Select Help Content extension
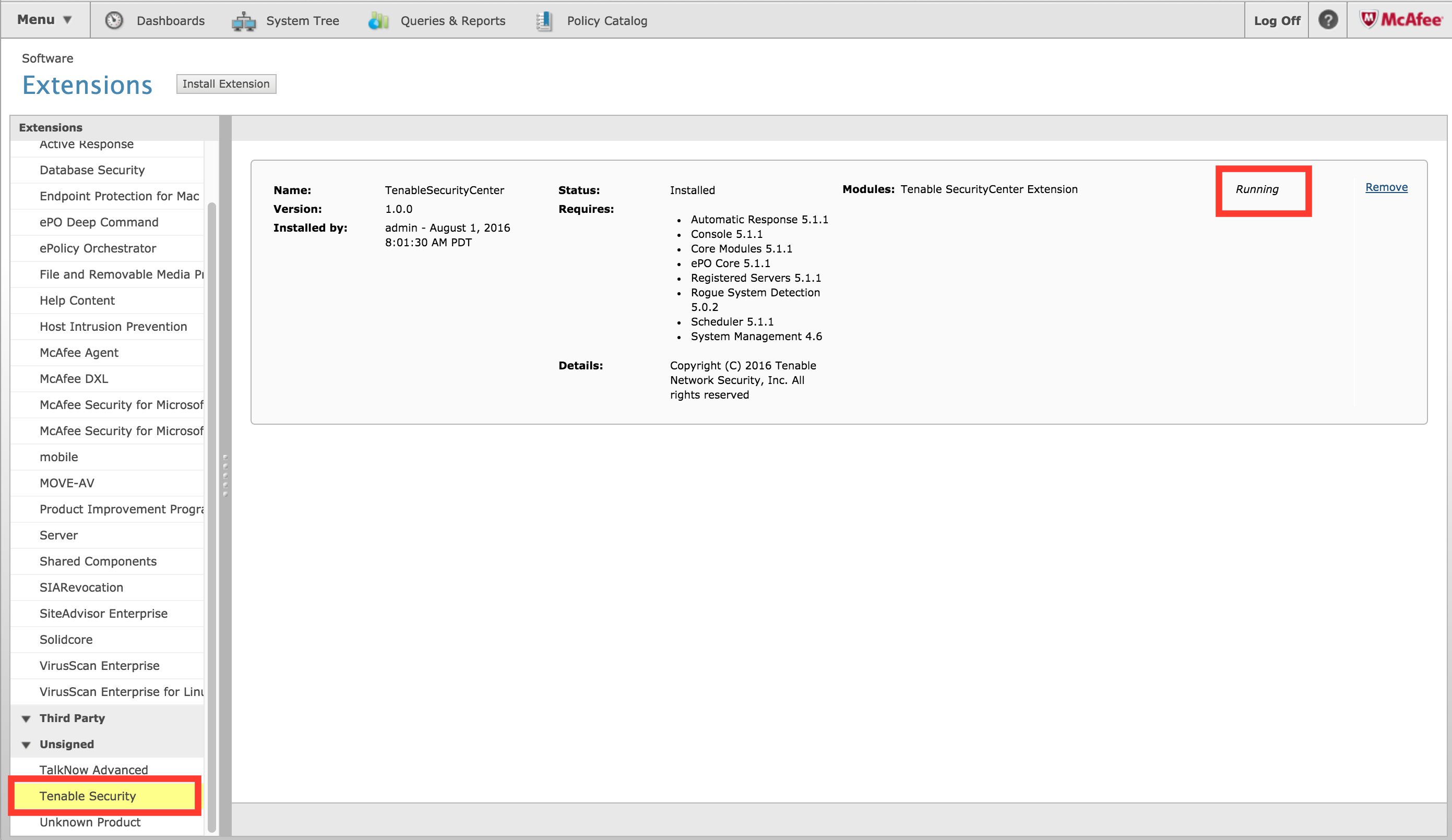Viewport: 1452px width, 840px height. coord(107,300)
